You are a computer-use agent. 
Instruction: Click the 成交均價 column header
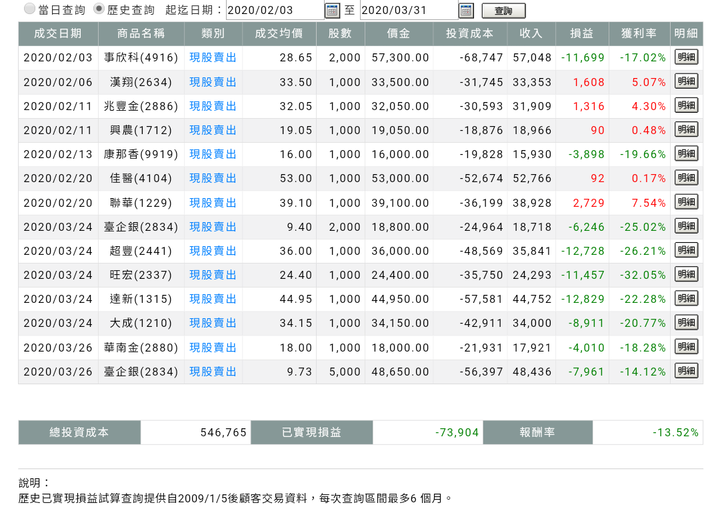point(279,34)
